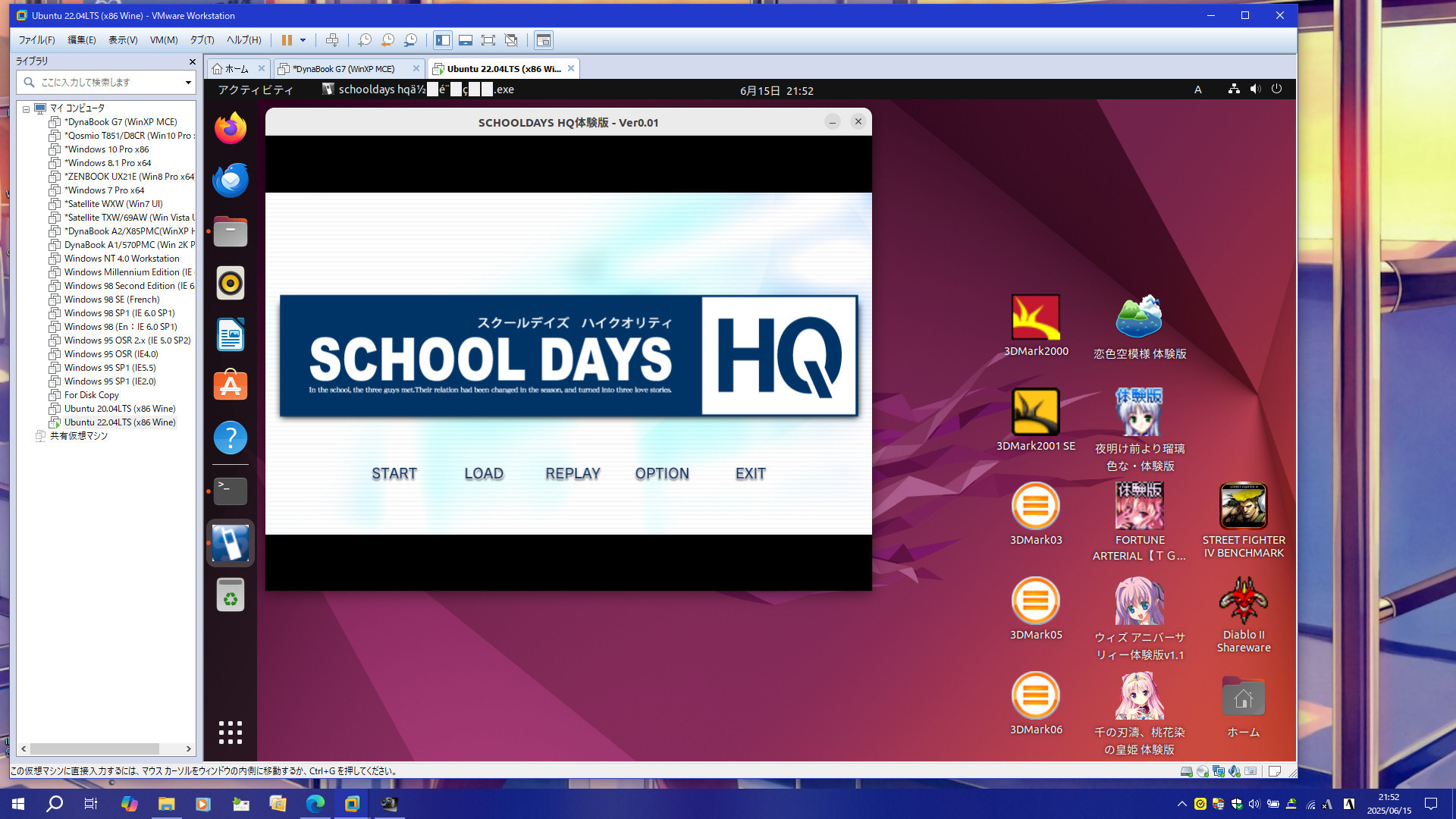Select Ubuntu 20.04LTS (x86 Wine) VM

(120, 409)
